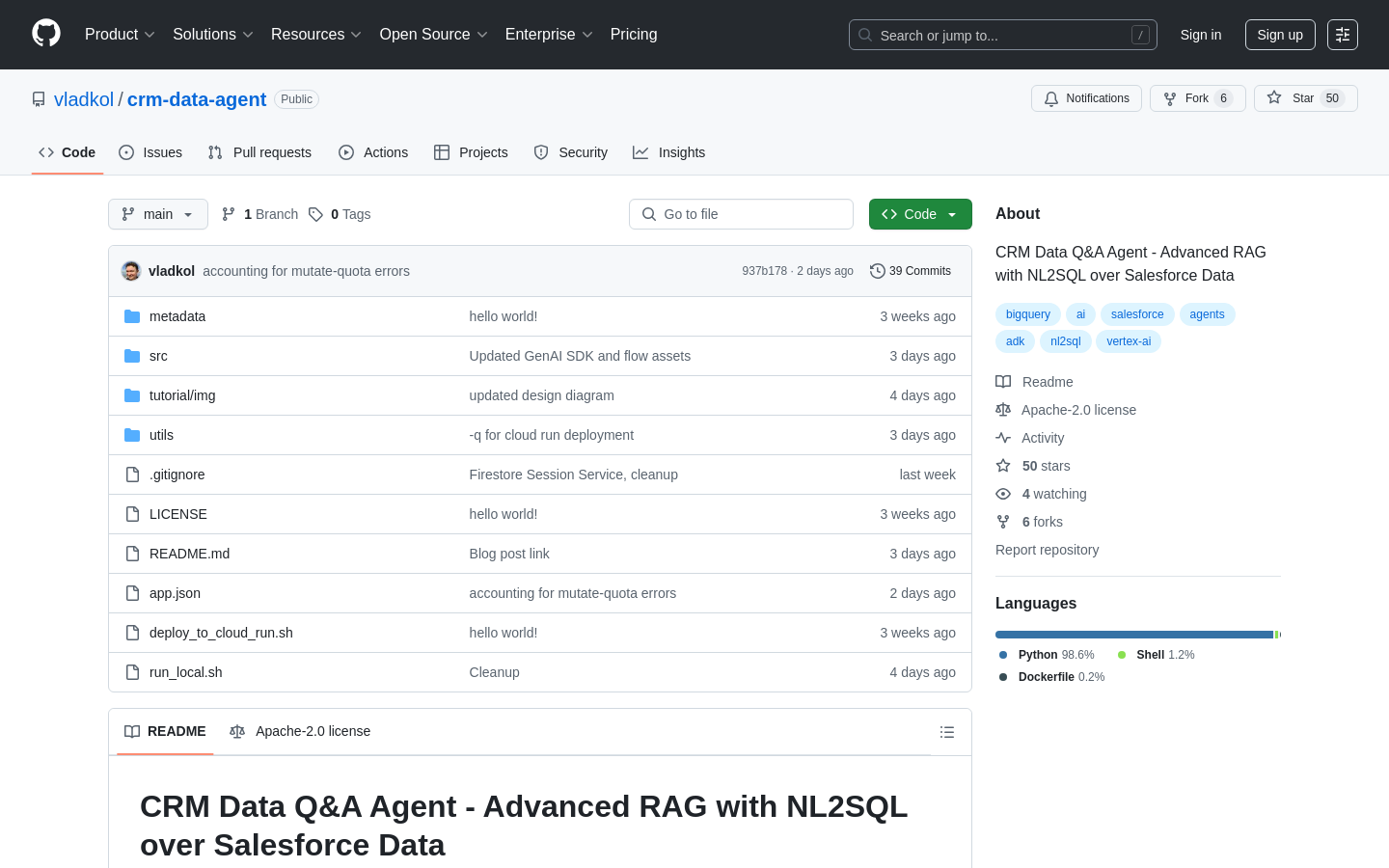
Task: Click the Fork icon button
Action: pos(1170,98)
